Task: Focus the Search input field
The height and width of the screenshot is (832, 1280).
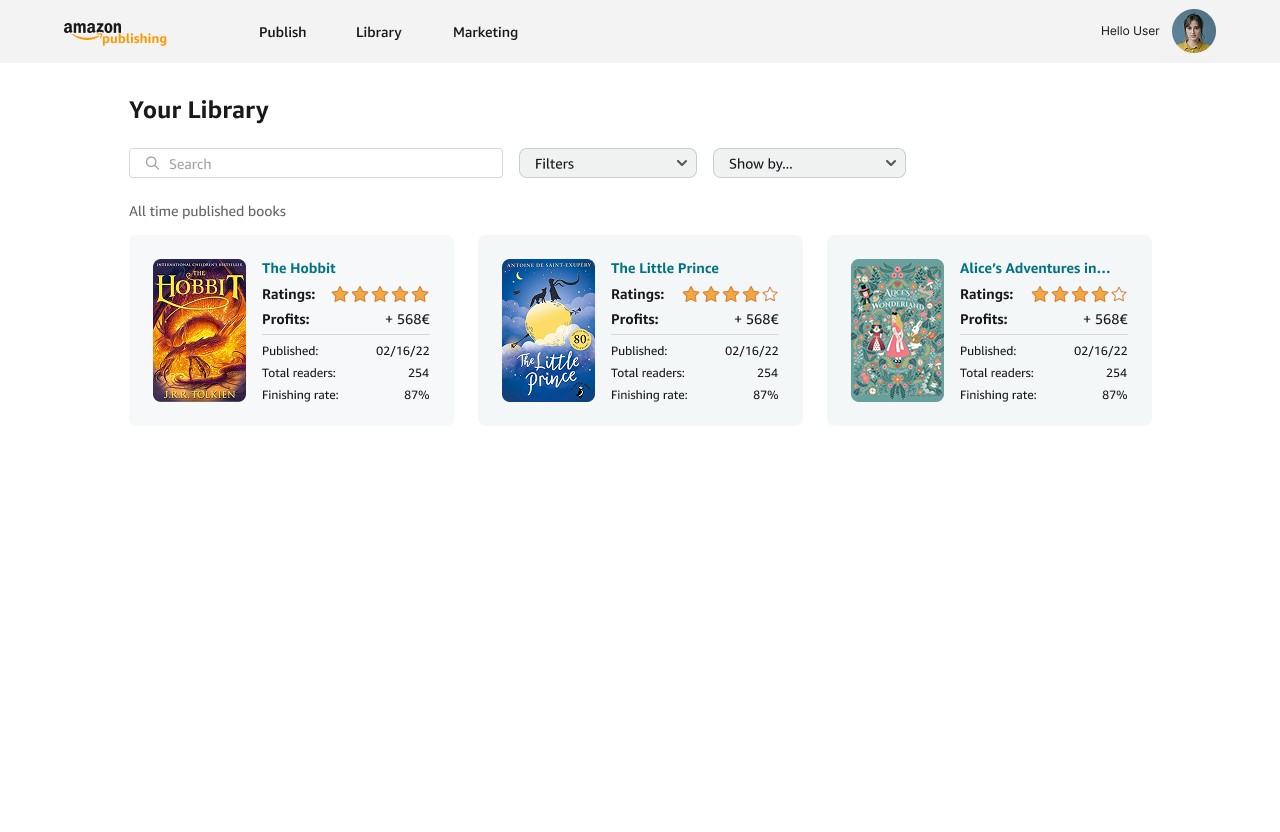Action: click(x=316, y=163)
